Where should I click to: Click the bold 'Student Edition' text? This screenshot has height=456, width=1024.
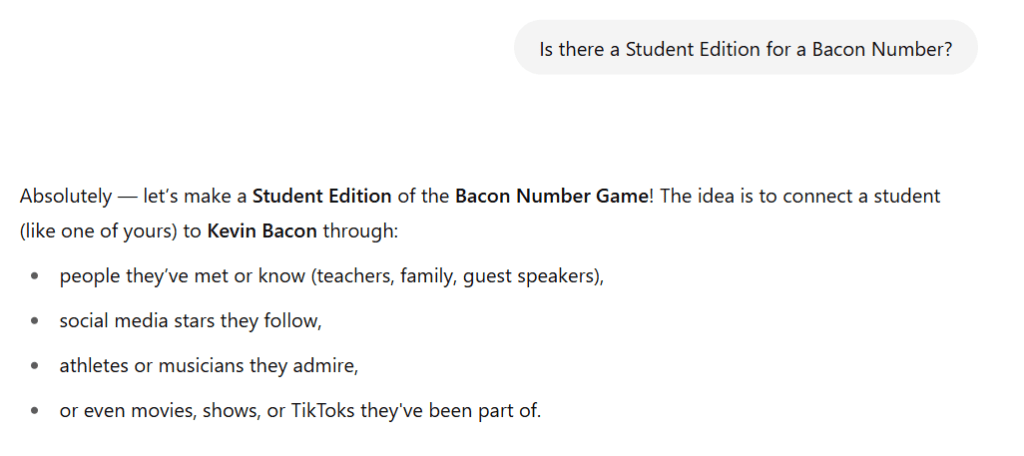click(x=321, y=196)
